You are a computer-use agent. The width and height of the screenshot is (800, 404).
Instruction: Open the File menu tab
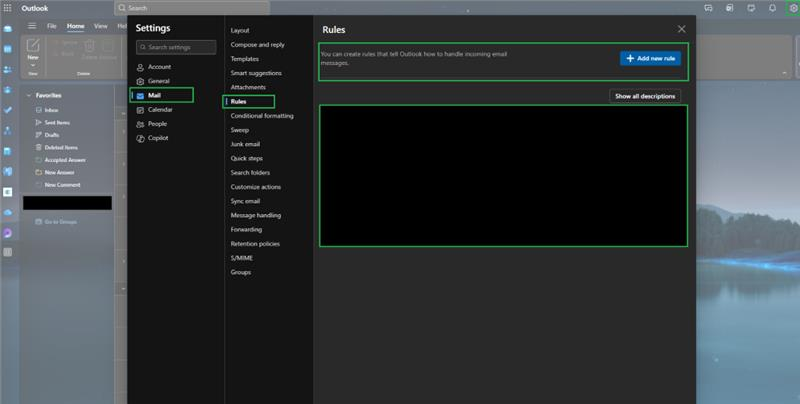[x=52, y=26]
